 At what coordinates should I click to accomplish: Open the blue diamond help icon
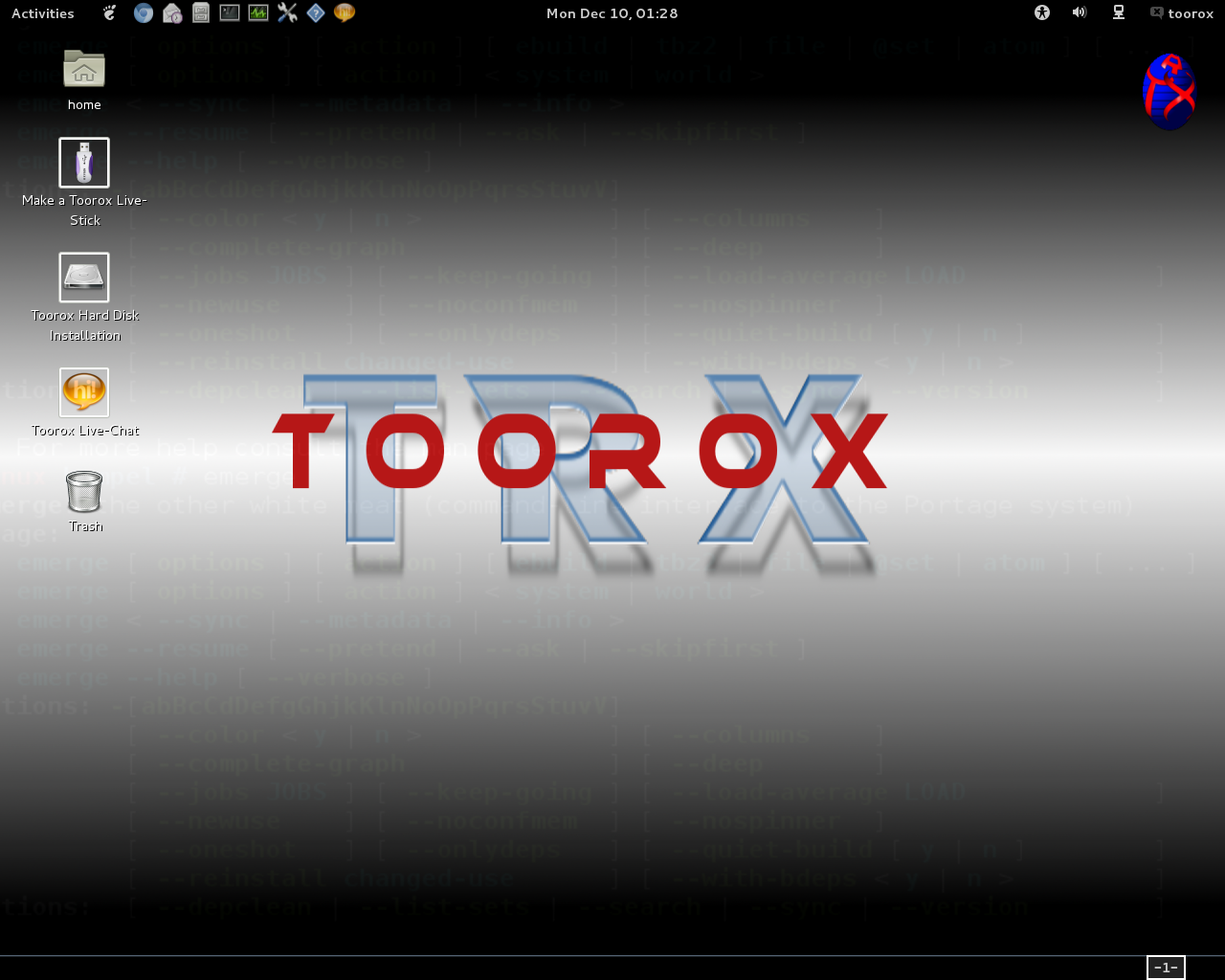coord(316,13)
